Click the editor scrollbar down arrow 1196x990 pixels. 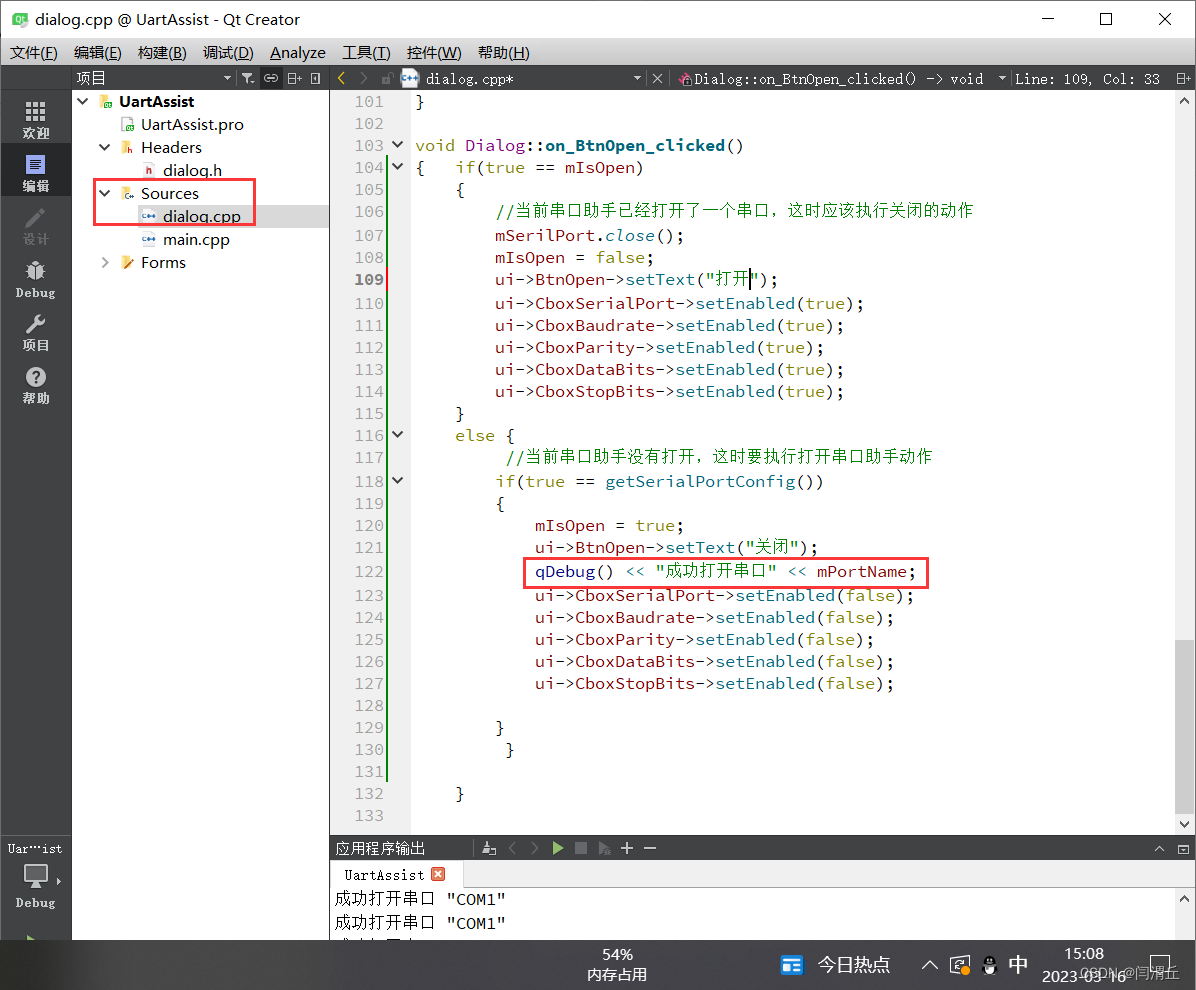pyautogui.click(x=1184, y=824)
